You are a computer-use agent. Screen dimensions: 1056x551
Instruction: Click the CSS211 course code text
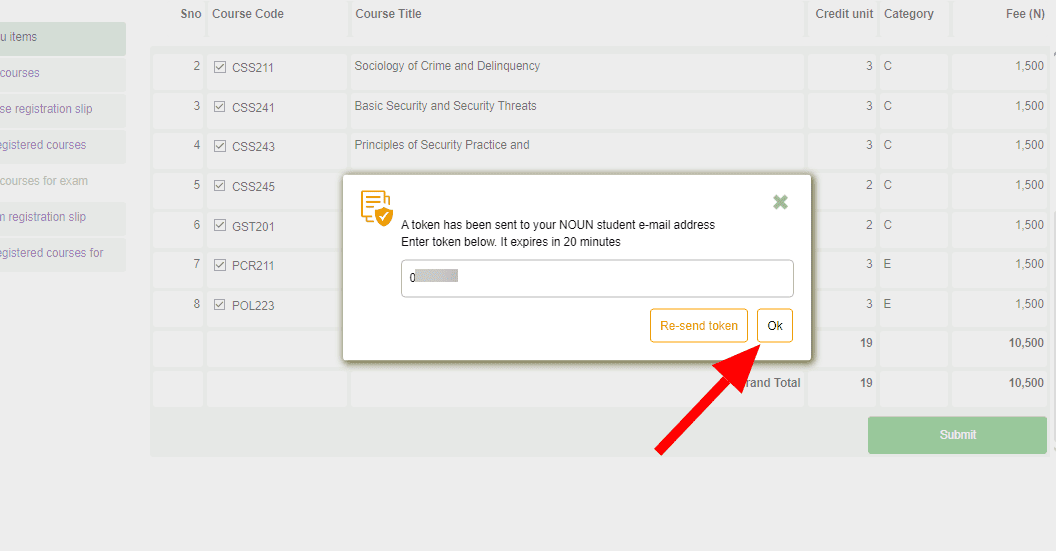pos(253,67)
